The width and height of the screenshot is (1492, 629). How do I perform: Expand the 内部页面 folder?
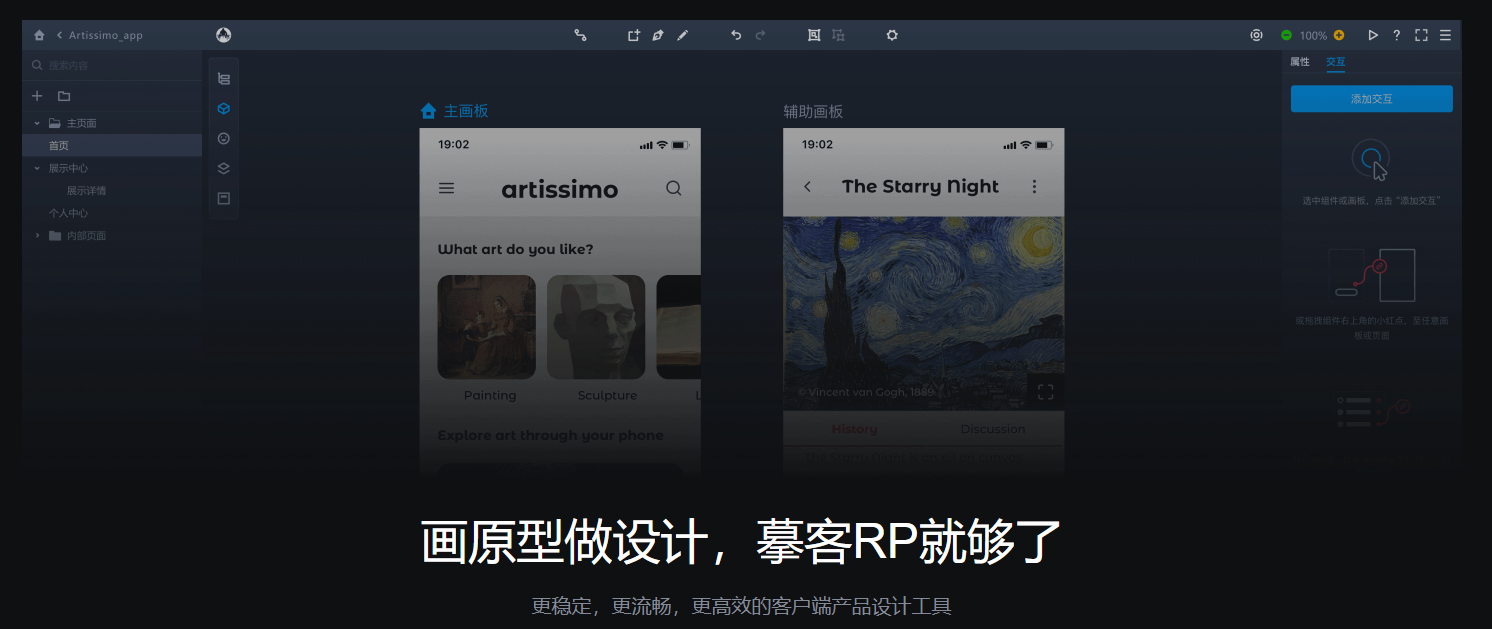coord(37,236)
